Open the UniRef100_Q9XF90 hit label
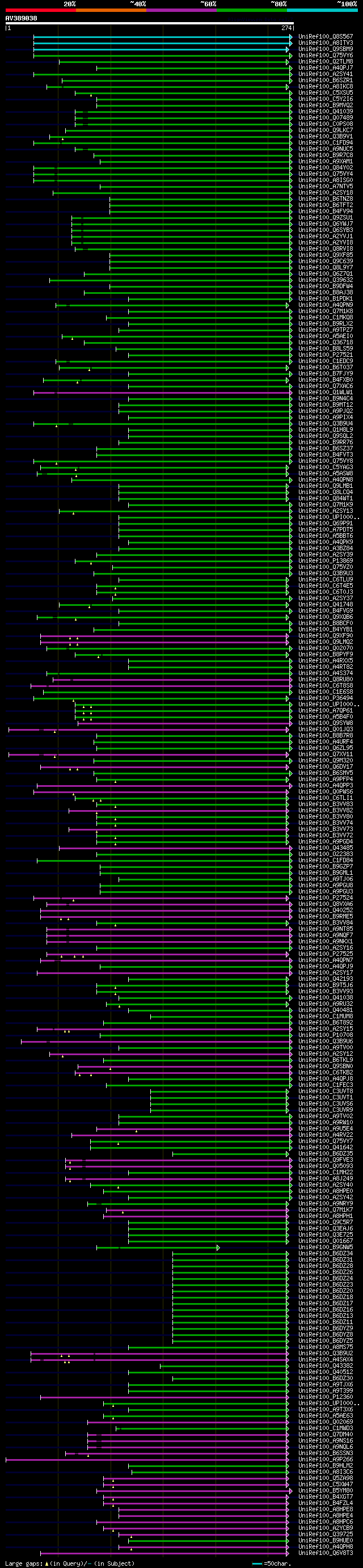This screenshot has width=363, height=1568. 326,636
